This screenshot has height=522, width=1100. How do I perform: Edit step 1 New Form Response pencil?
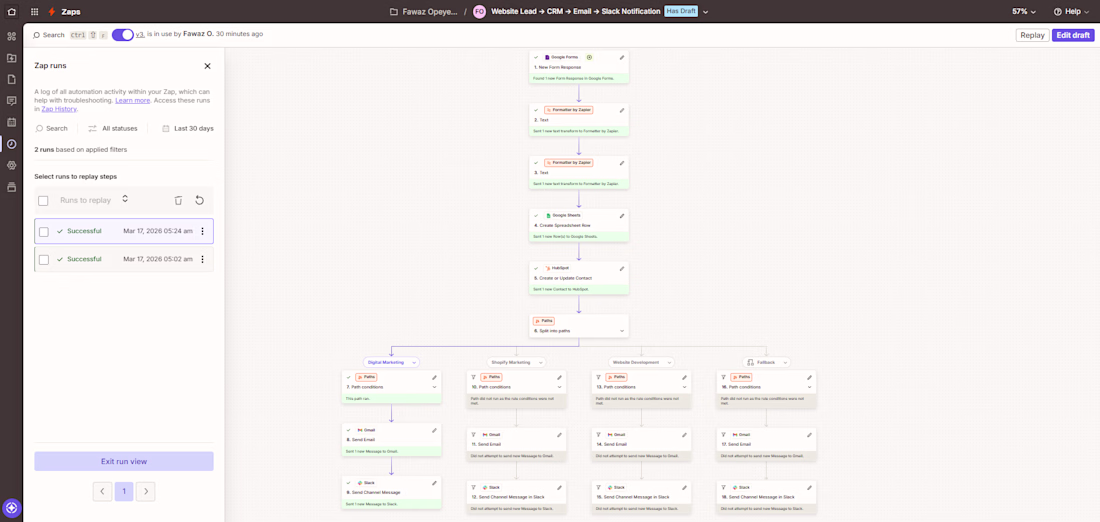[x=622, y=58]
